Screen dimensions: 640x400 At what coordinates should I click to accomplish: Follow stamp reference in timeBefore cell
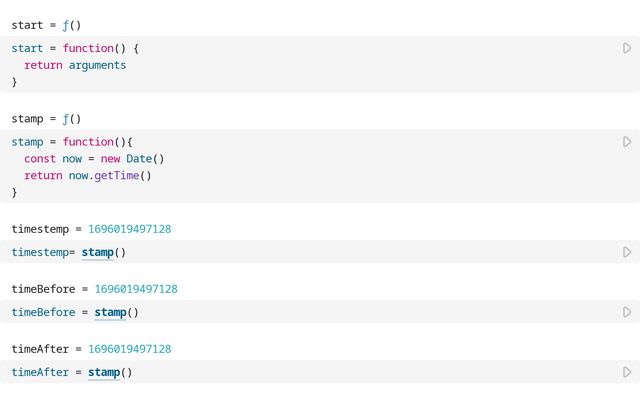pos(110,312)
